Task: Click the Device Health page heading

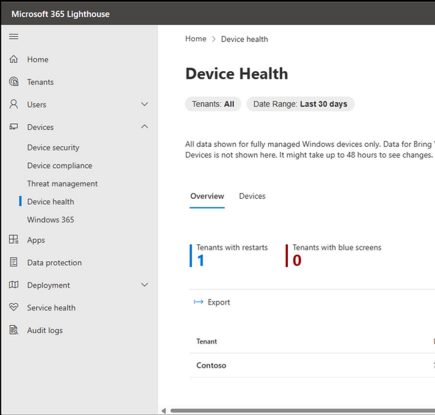Action: (237, 73)
